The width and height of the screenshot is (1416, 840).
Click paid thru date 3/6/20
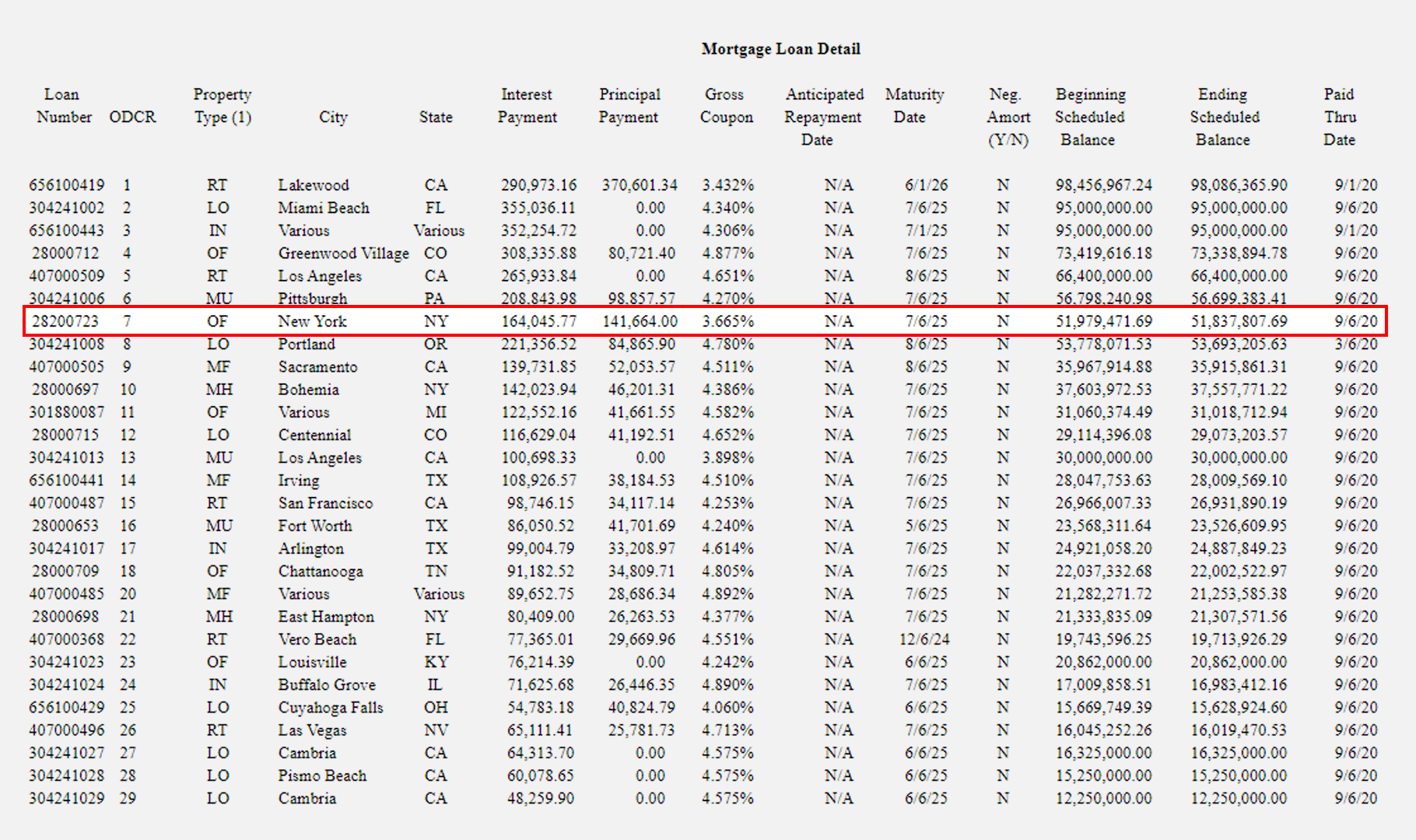tap(1355, 344)
